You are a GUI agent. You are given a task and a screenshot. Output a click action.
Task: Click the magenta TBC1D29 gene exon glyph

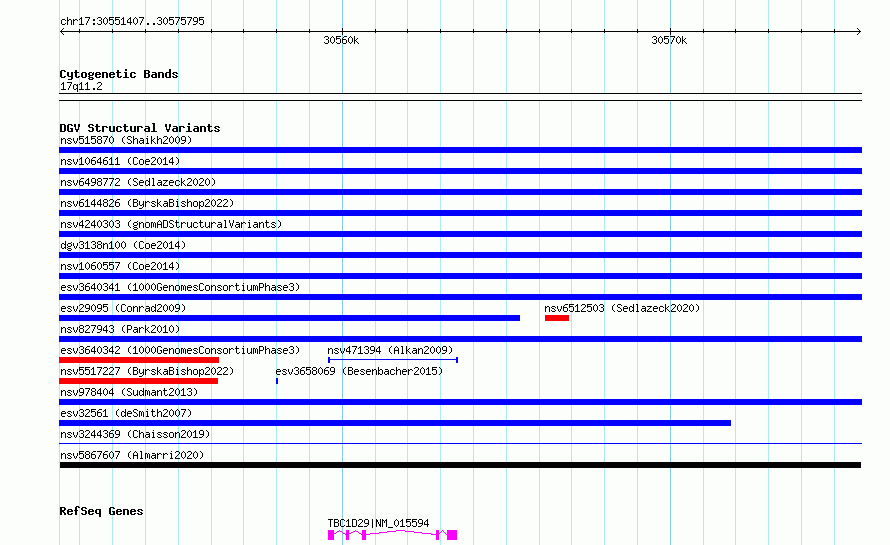[392, 535]
